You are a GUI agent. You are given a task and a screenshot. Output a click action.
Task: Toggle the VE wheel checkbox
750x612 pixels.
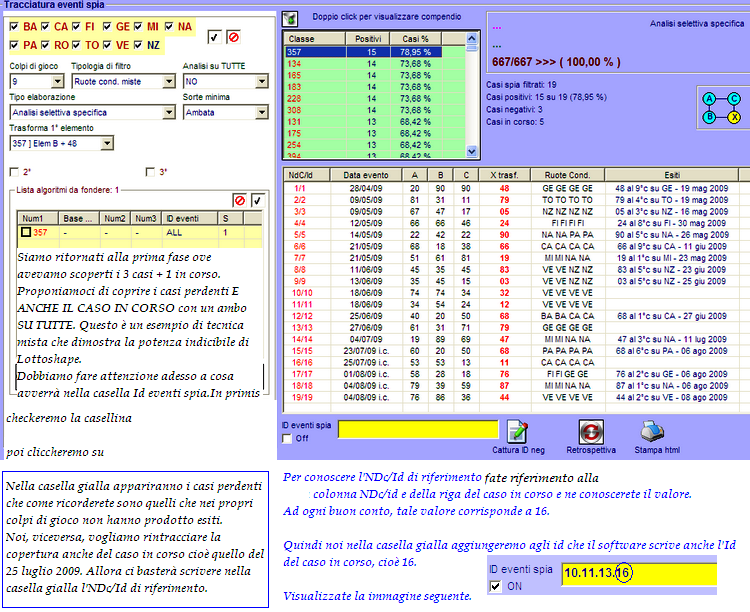[x=107, y=45]
